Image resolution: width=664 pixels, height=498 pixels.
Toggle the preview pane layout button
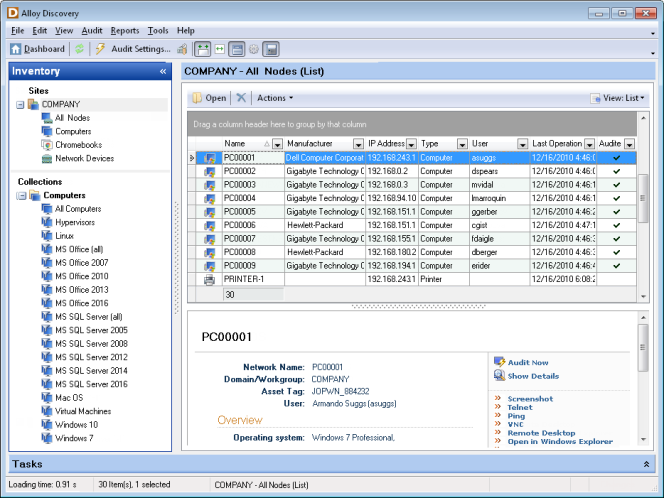click(236, 49)
